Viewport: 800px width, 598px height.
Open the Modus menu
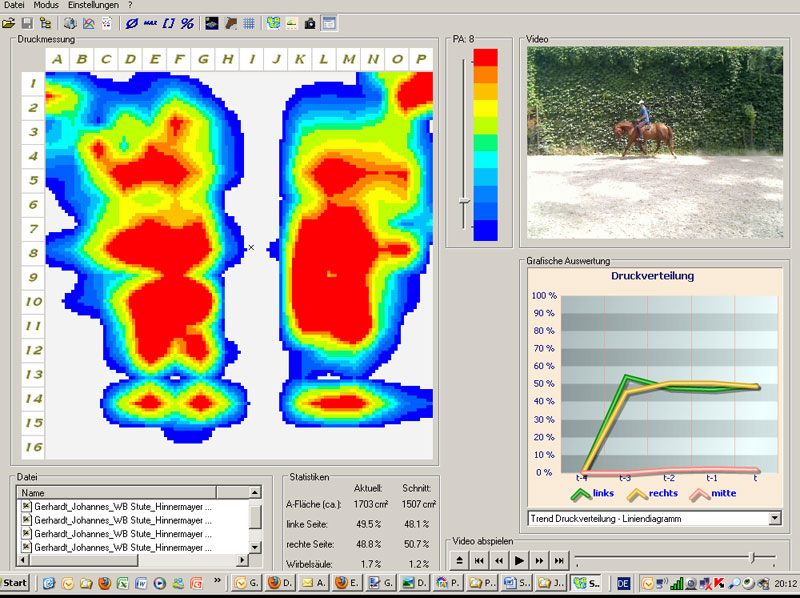(x=46, y=6)
